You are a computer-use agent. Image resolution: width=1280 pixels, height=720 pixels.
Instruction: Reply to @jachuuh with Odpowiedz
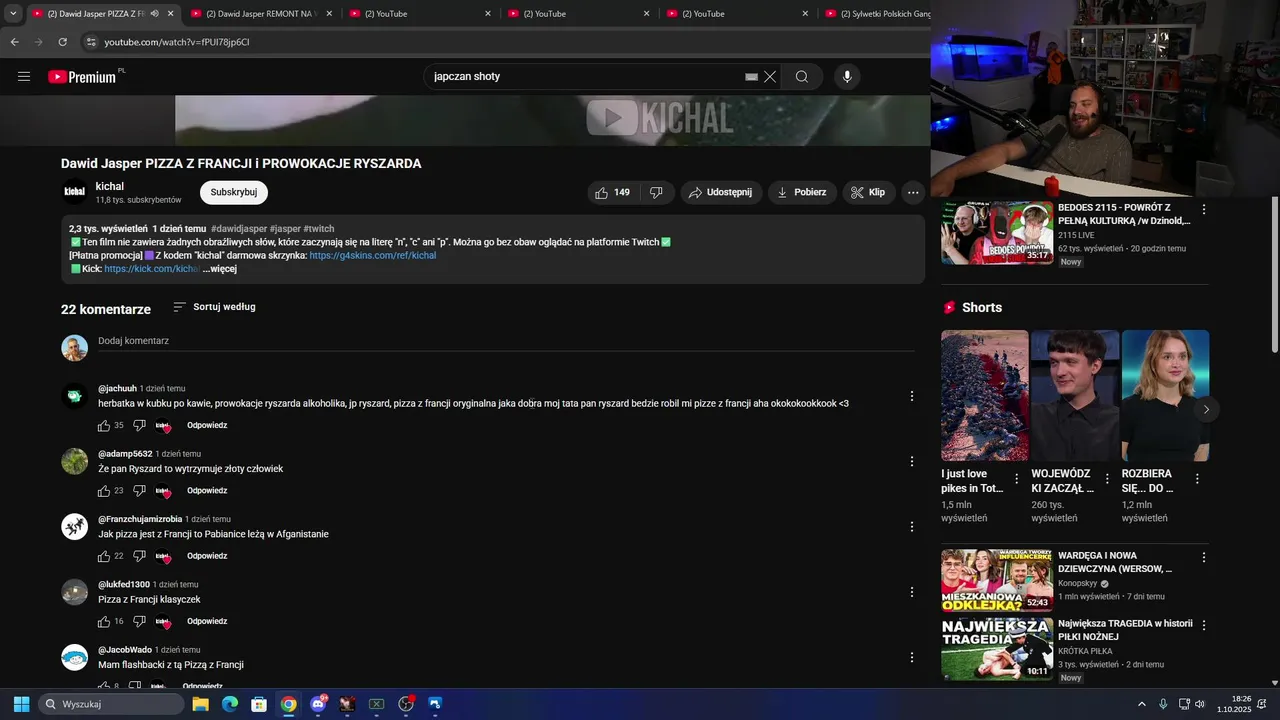(207, 426)
